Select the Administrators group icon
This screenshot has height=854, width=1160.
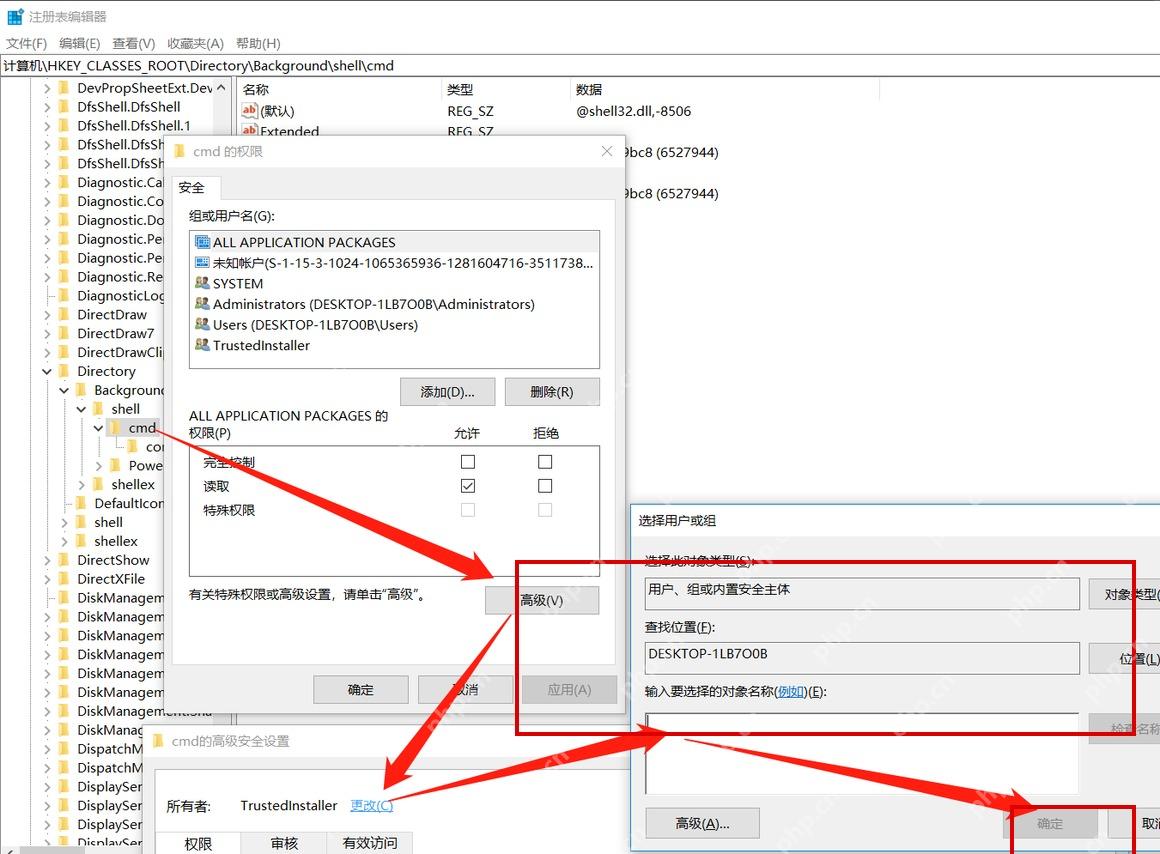click(x=202, y=303)
